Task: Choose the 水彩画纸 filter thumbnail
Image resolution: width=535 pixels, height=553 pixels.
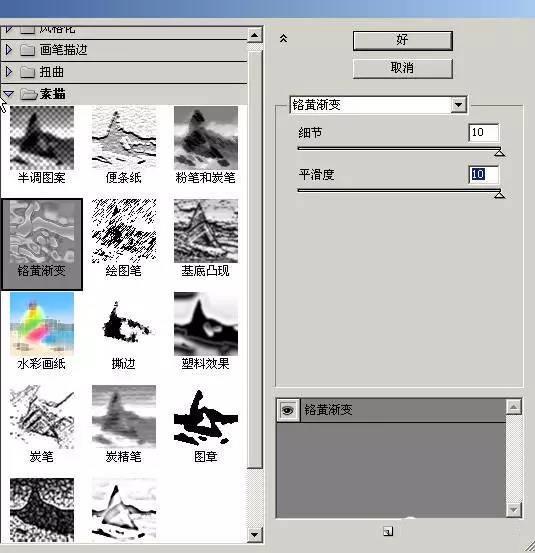Action: [x=42, y=324]
